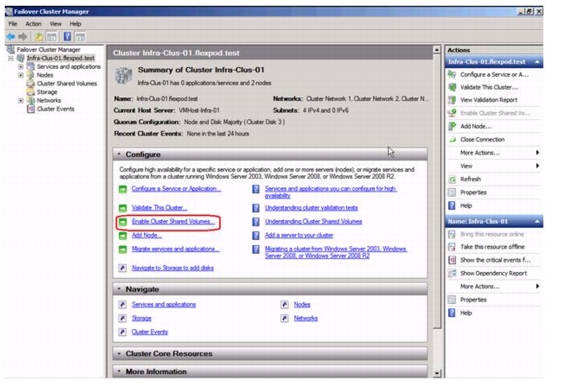Click the Forward arrow toolbar icon
The height and width of the screenshot is (384, 576).
coord(23,36)
